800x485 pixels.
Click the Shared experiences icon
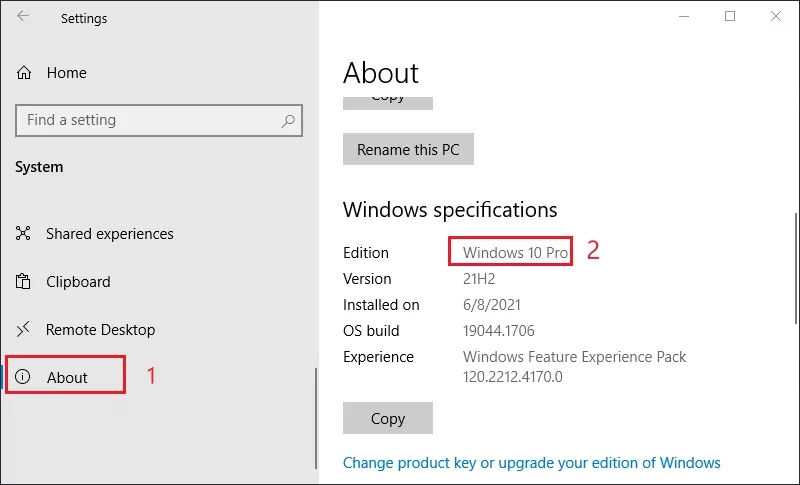point(23,233)
